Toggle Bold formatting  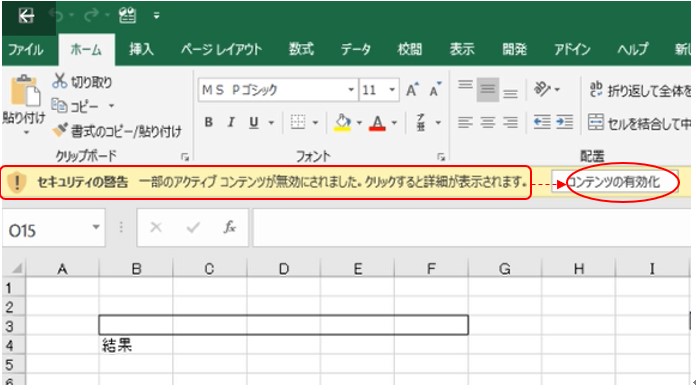tap(209, 122)
